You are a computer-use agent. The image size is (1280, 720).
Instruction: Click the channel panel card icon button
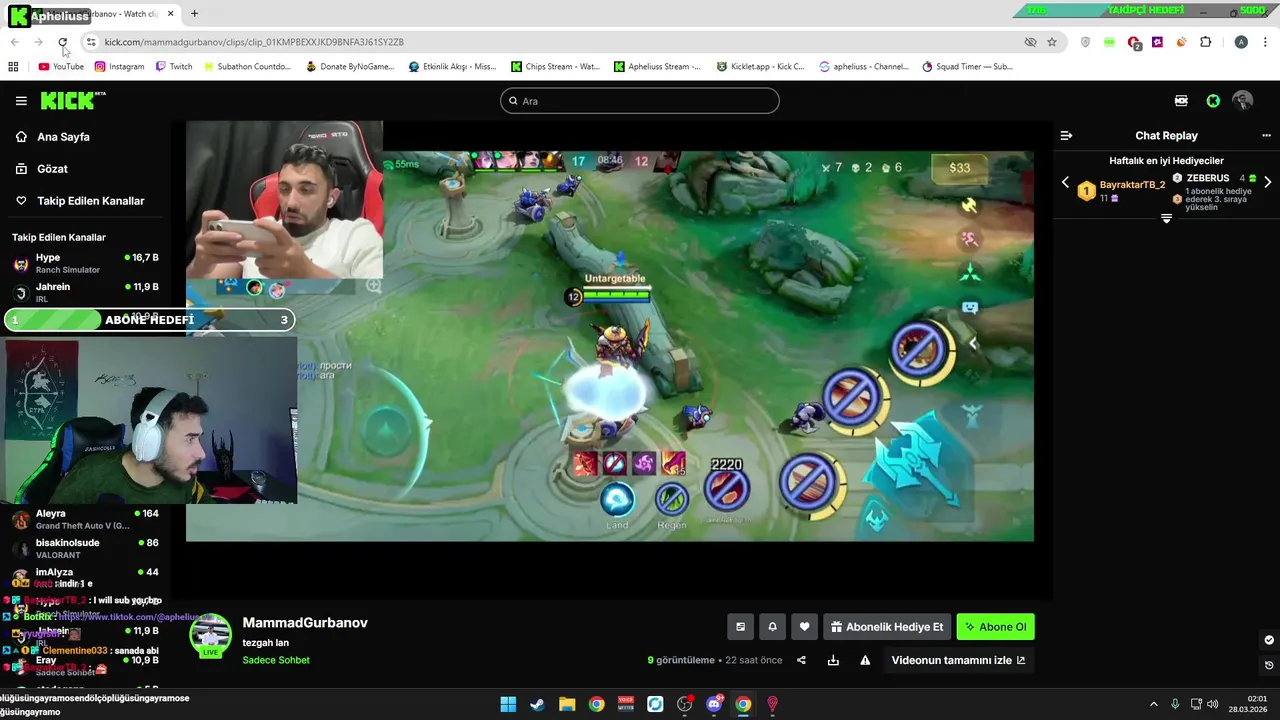pyautogui.click(x=740, y=627)
